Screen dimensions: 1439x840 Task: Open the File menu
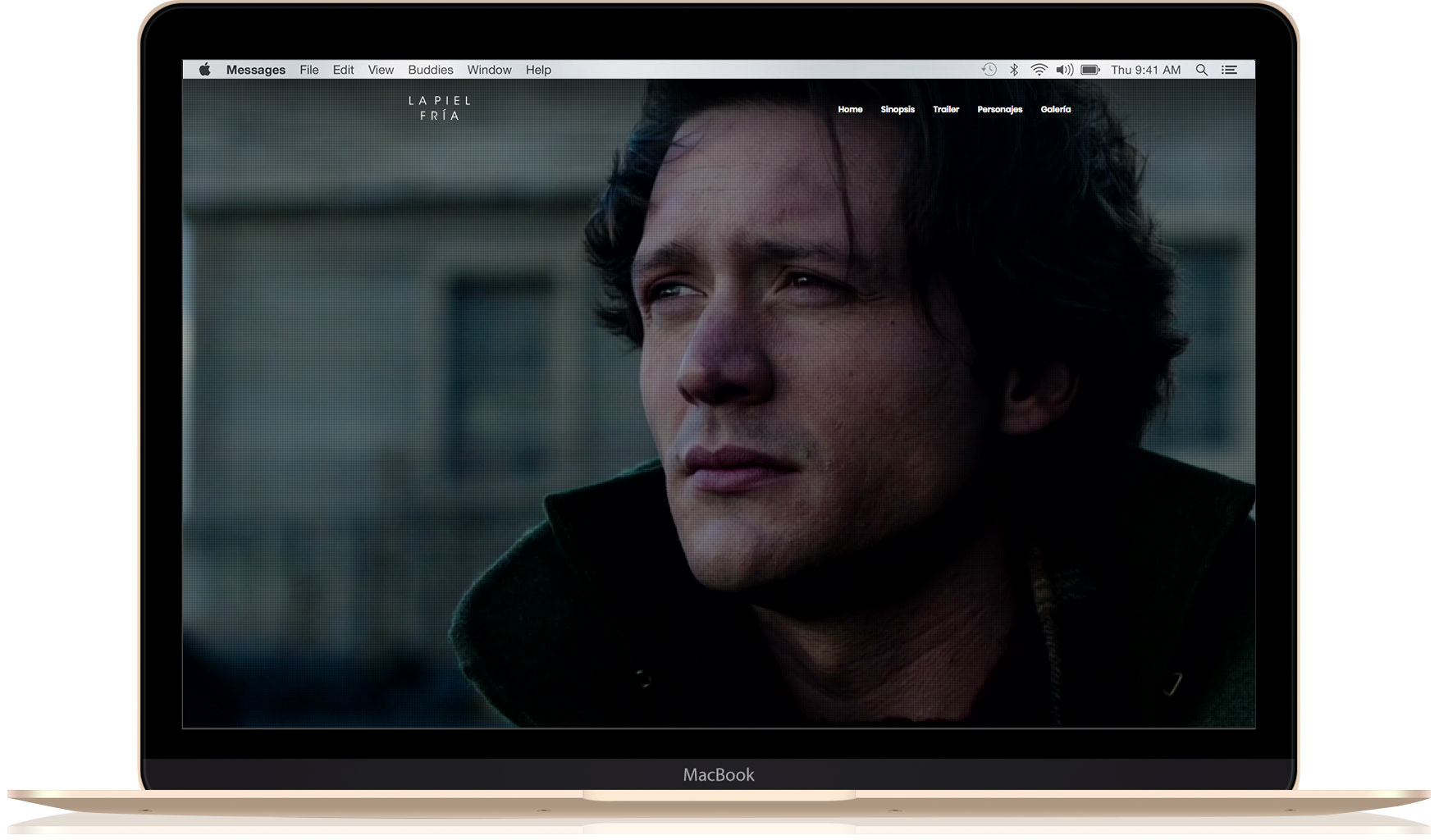point(309,70)
